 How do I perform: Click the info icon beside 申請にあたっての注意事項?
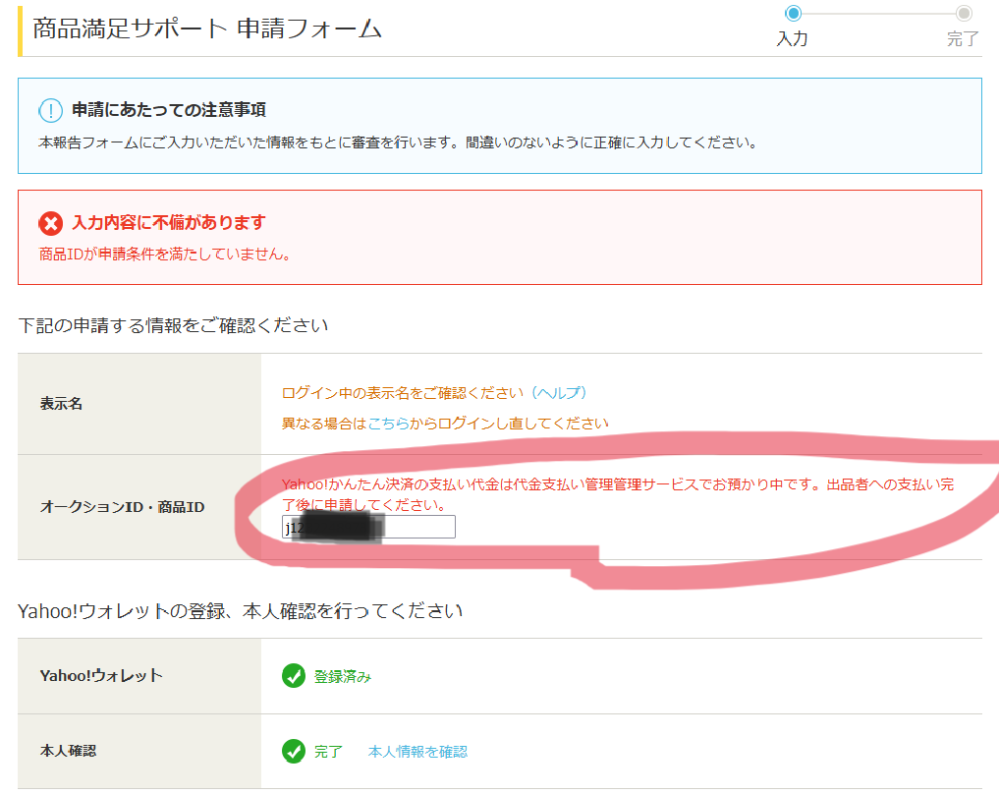coord(50,111)
